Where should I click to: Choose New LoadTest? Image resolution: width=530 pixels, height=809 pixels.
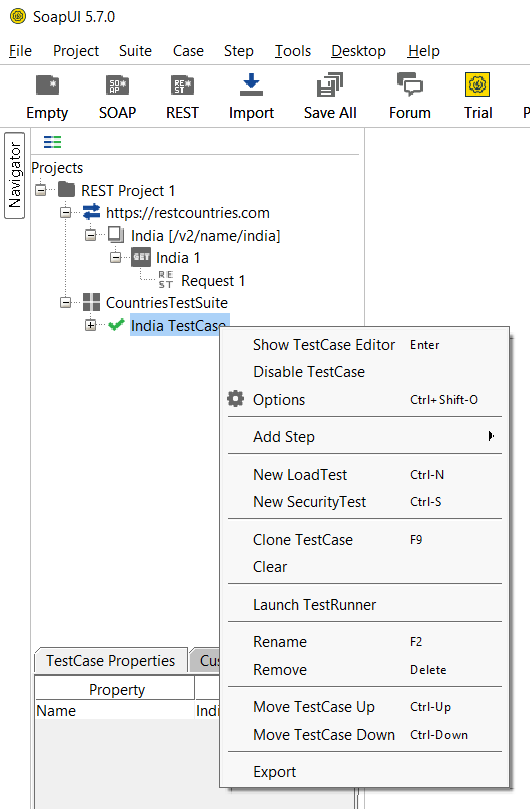pos(365,475)
